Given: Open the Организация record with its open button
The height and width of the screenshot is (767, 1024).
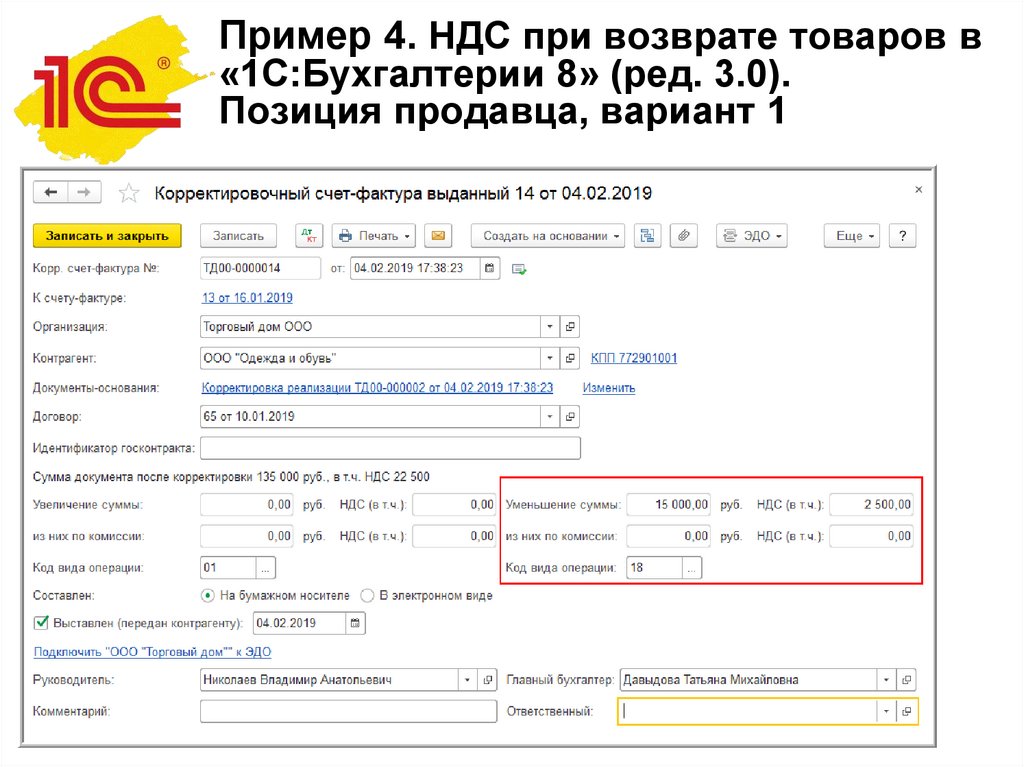Looking at the screenshot, I should pyautogui.click(x=570, y=327).
